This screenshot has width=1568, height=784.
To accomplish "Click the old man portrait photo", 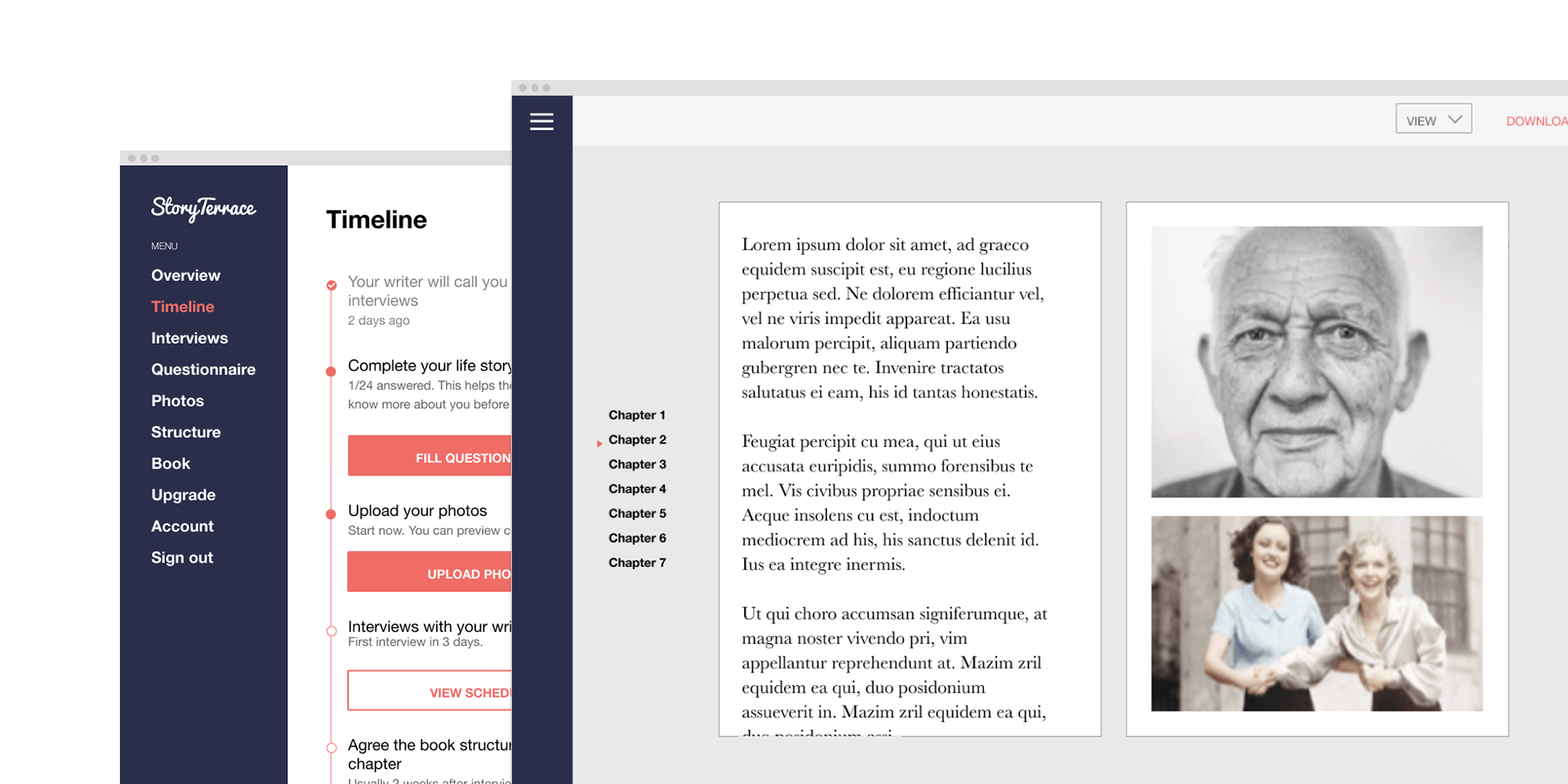I will point(1316,362).
